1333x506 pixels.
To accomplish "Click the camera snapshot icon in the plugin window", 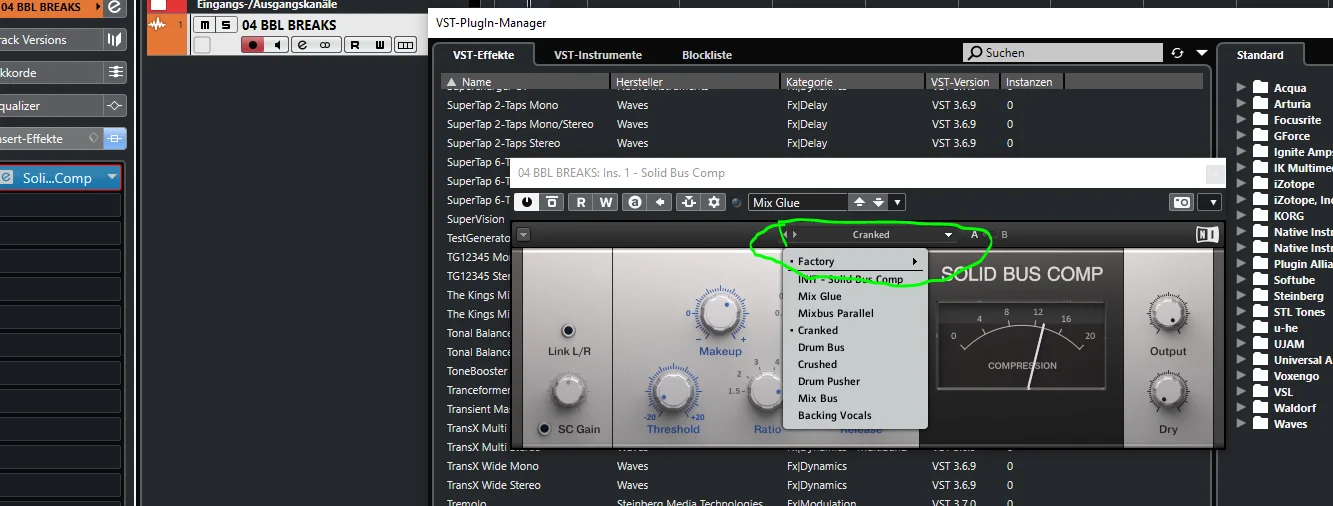I will click(x=1182, y=202).
